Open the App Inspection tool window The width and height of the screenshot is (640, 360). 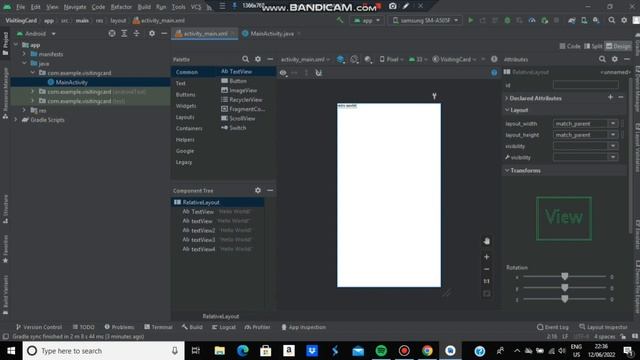[x=303, y=327]
